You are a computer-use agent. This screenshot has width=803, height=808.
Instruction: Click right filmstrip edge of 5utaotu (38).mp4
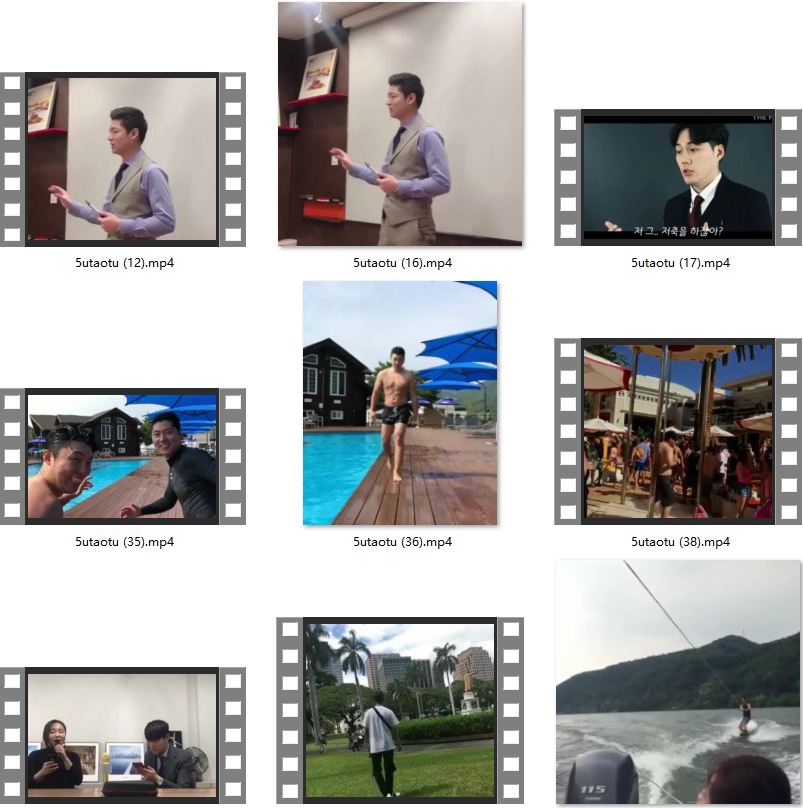(x=789, y=432)
